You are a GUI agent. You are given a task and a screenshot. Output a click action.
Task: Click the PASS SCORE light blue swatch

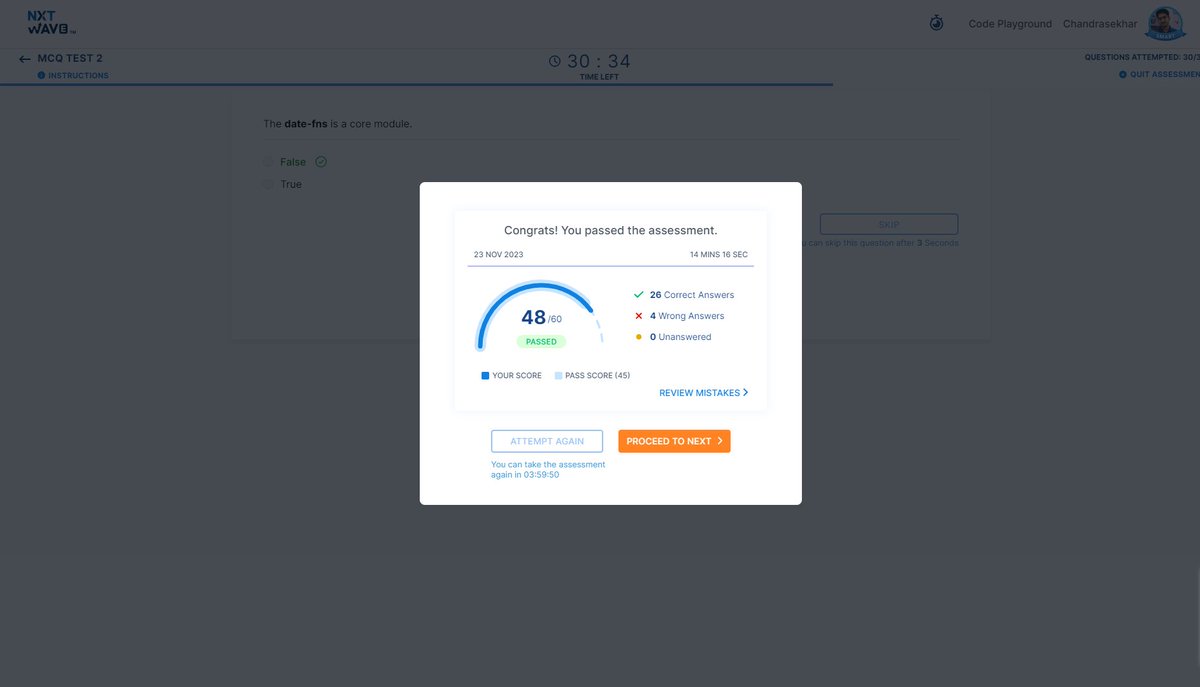click(558, 376)
